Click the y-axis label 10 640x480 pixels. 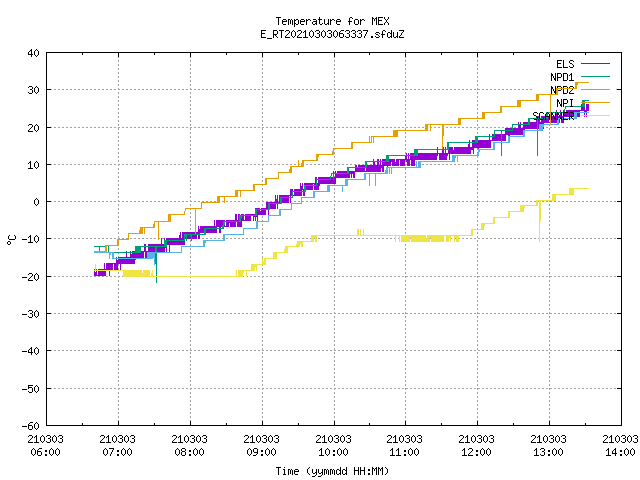(x=33, y=165)
